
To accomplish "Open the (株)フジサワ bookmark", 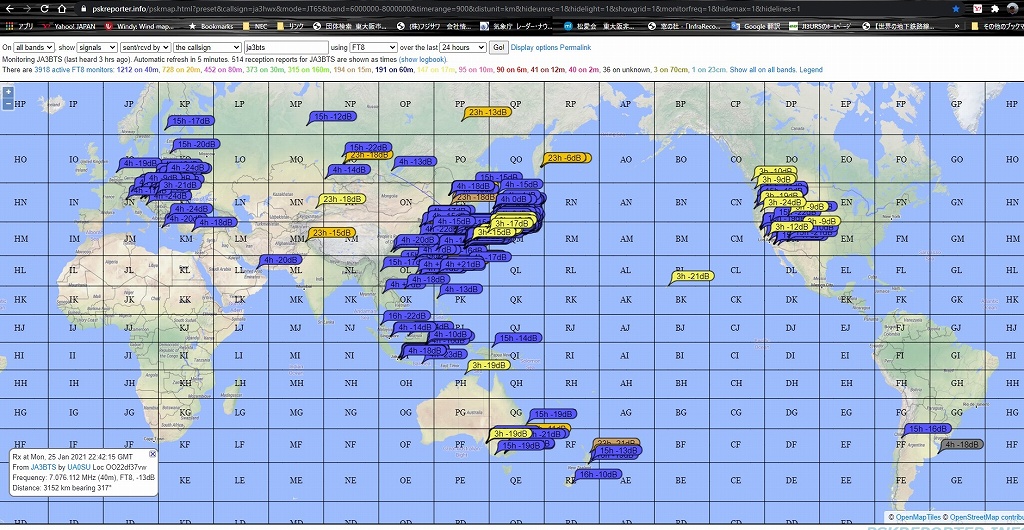I will pos(434,26).
